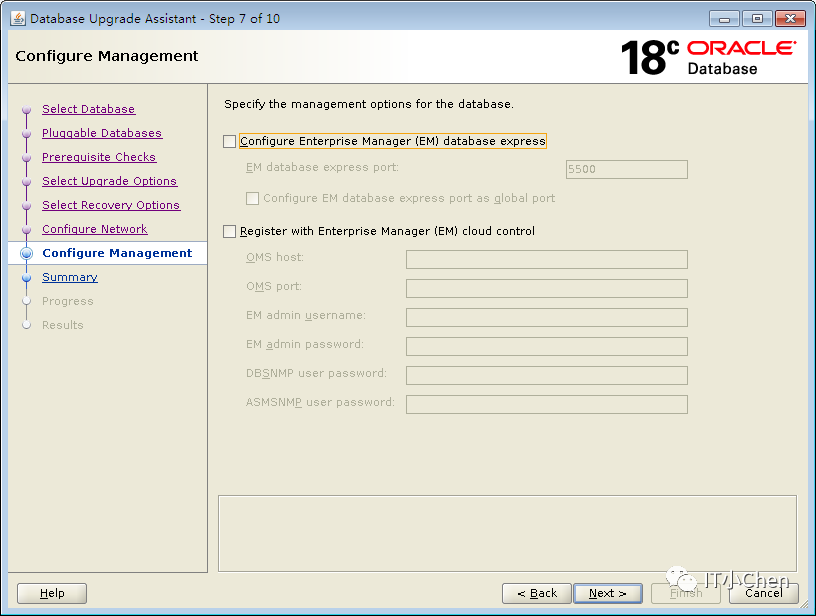Click the ASMSNMP user password field

coord(546,404)
